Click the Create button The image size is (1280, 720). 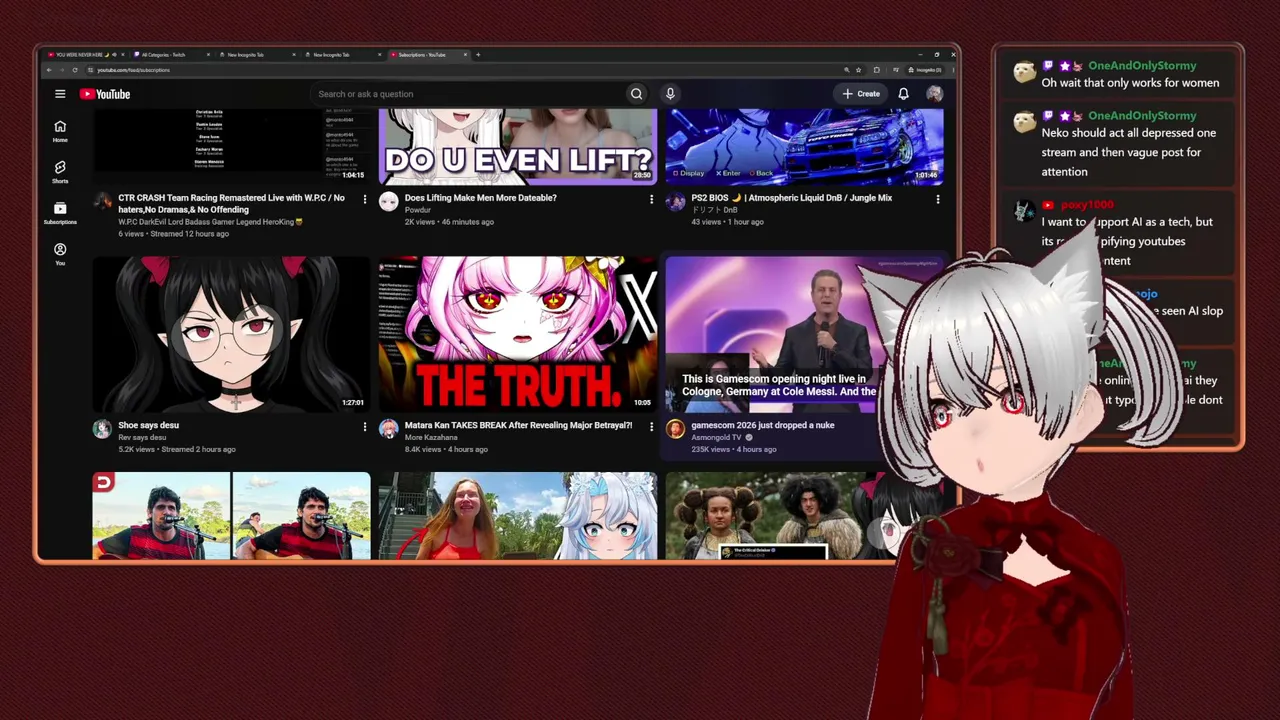coord(861,94)
